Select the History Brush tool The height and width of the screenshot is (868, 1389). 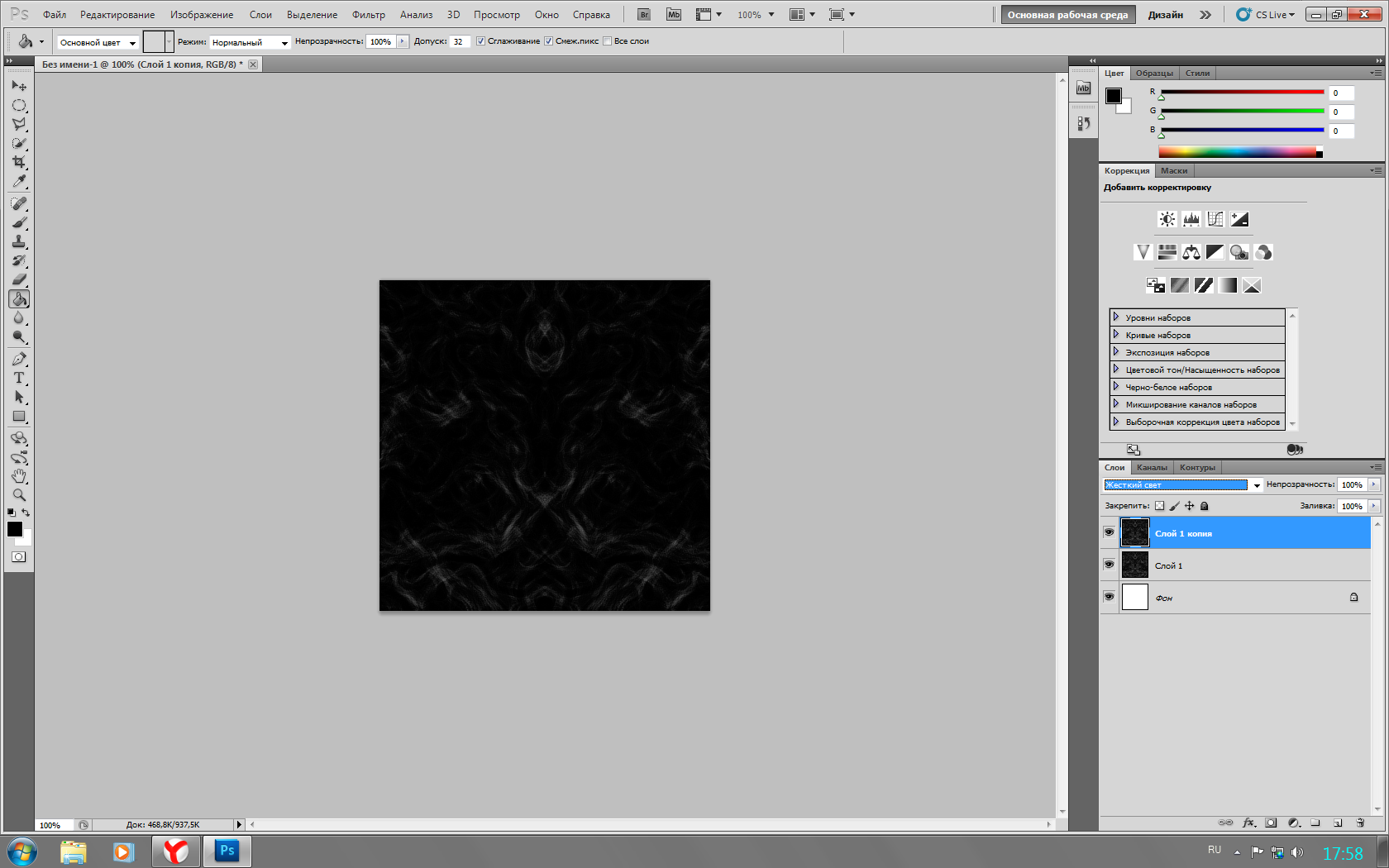point(19,260)
